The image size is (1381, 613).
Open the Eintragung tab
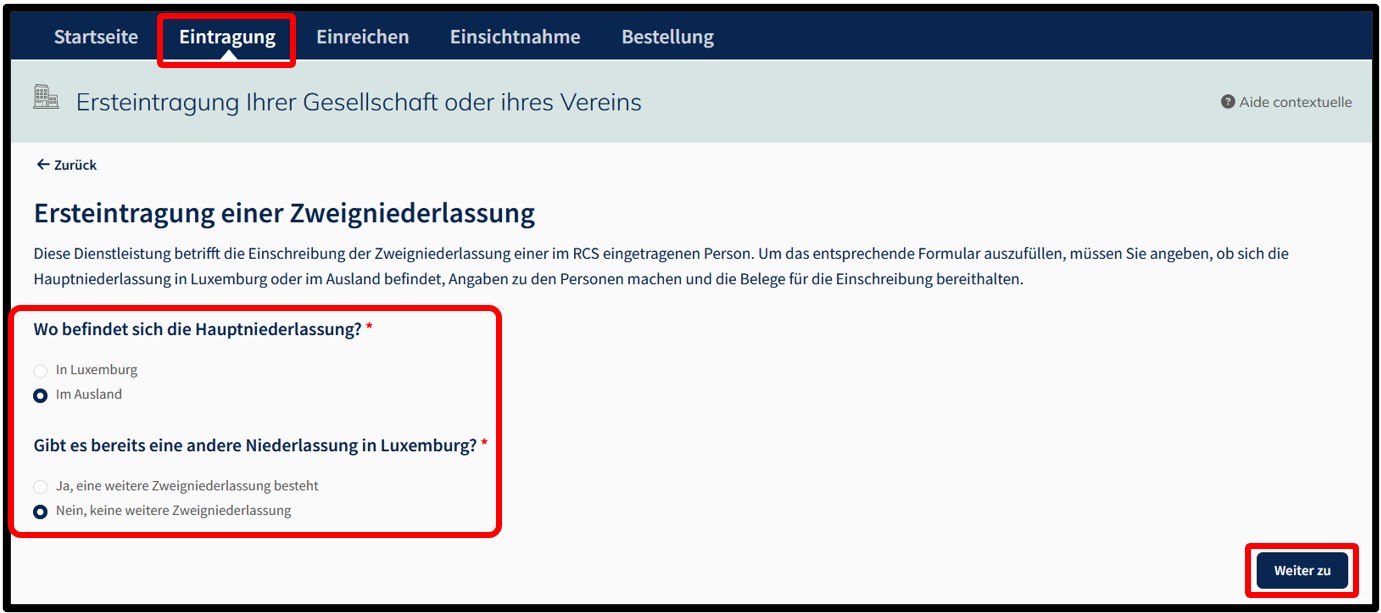227,37
